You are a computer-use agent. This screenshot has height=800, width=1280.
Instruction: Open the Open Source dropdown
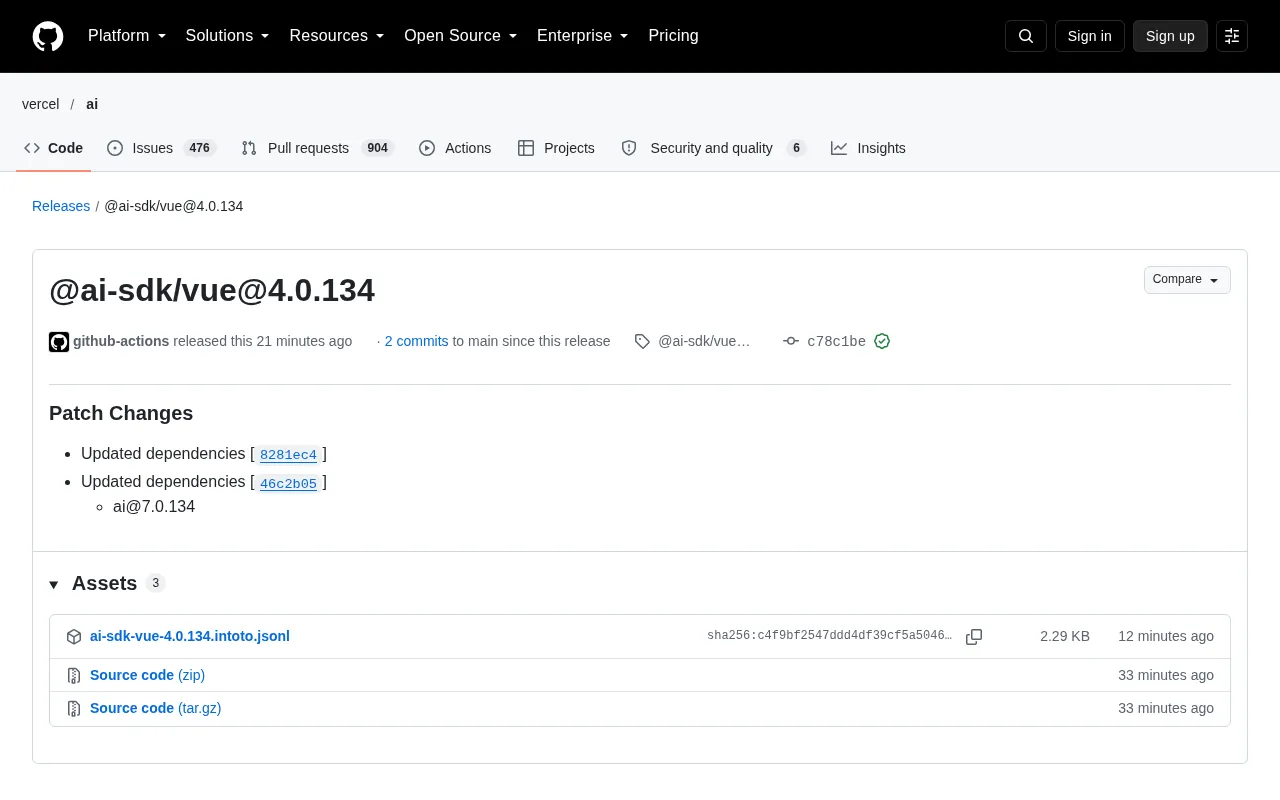pos(461,36)
